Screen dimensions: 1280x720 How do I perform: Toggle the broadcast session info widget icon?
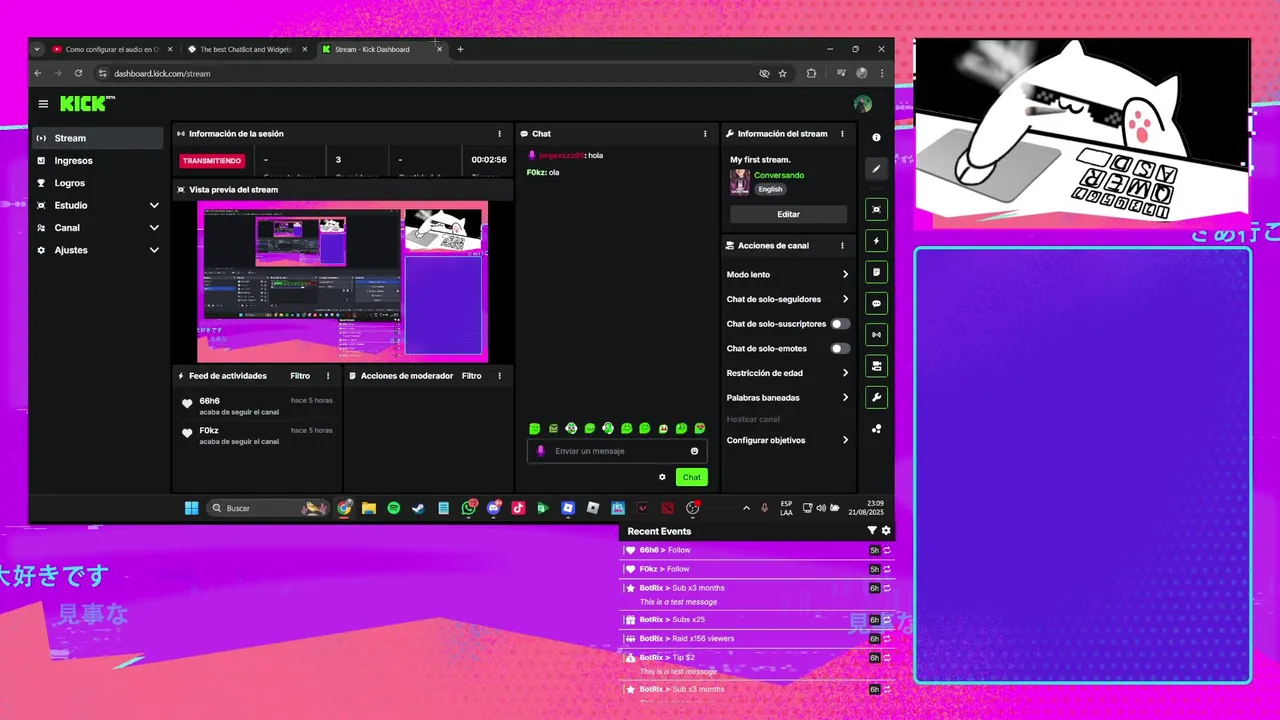click(x=877, y=335)
